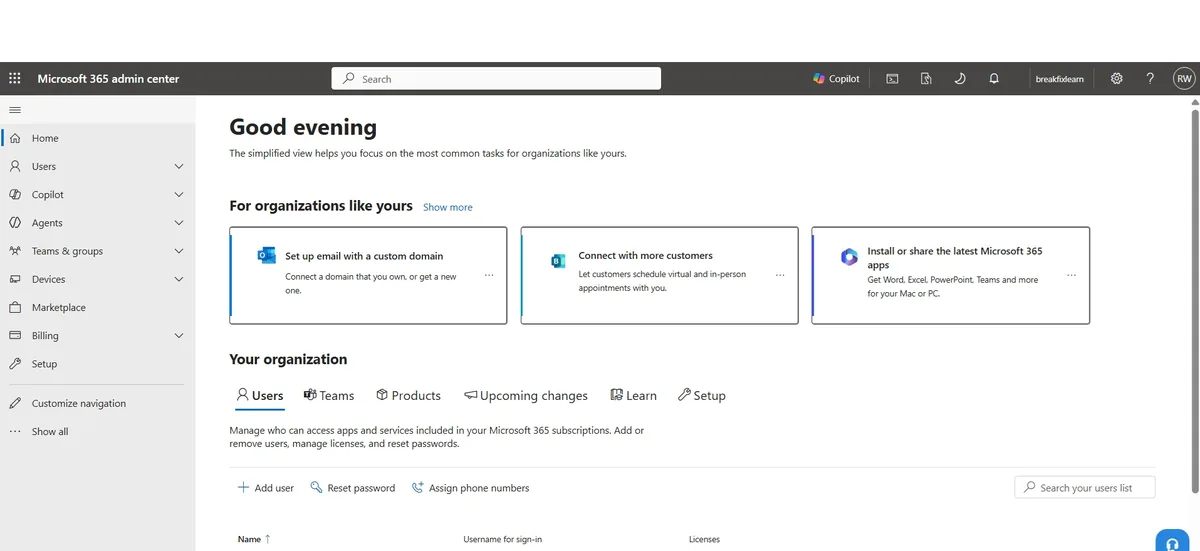Viewport: 1200px width, 551px height.
Task: Click the Microsoft 365 admin center title
Action: pyautogui.click(x=108, y=78)
